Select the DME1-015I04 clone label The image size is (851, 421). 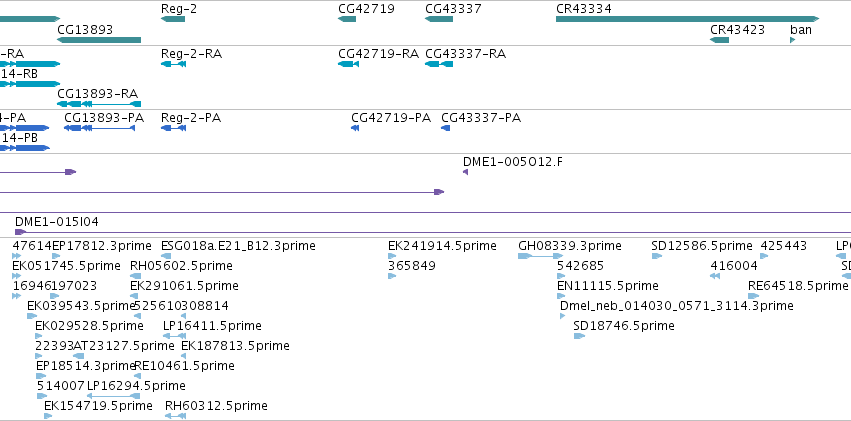click(x=57, y=222)
